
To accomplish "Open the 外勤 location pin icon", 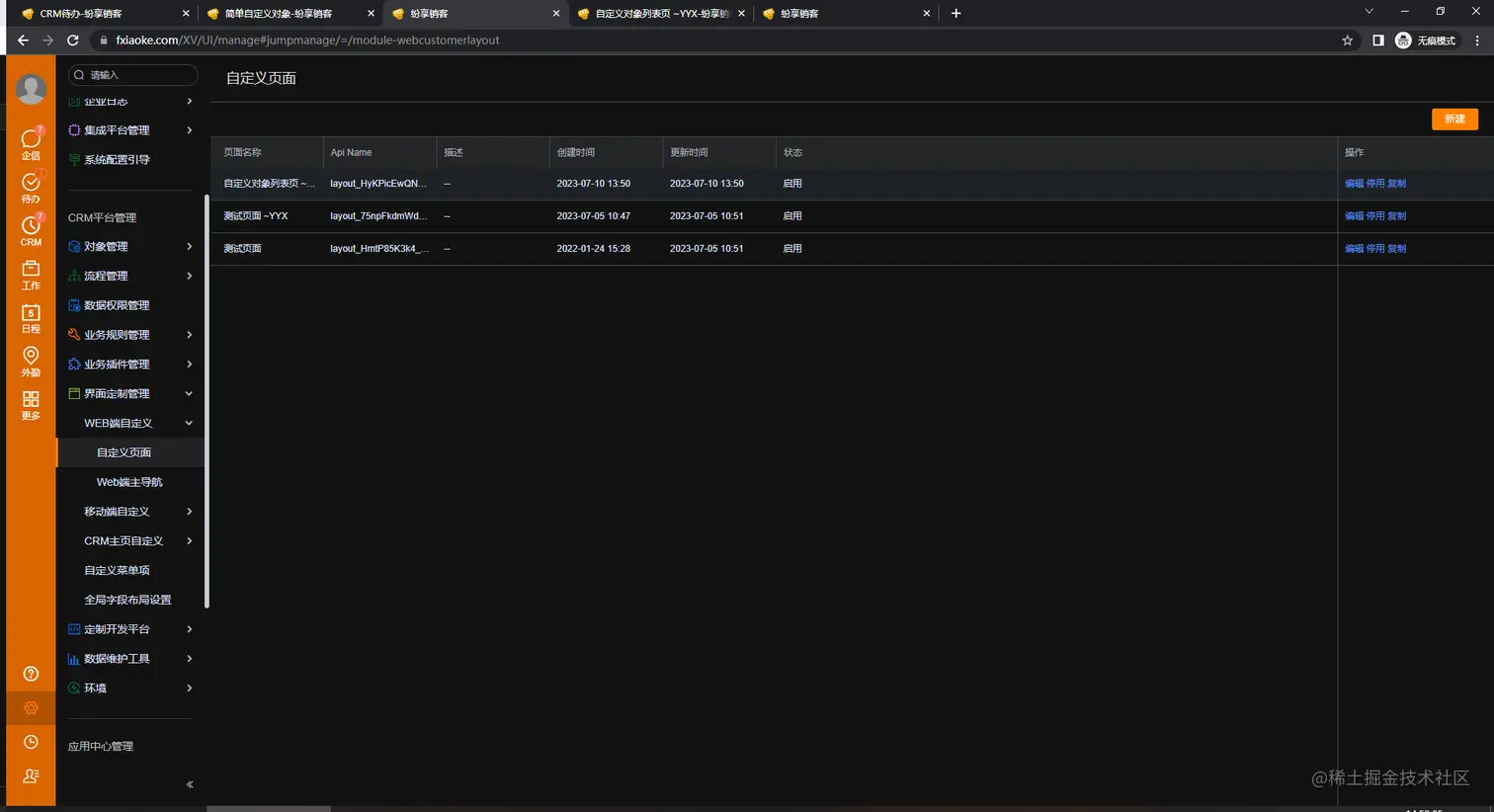I will click(x=31, y=362).
